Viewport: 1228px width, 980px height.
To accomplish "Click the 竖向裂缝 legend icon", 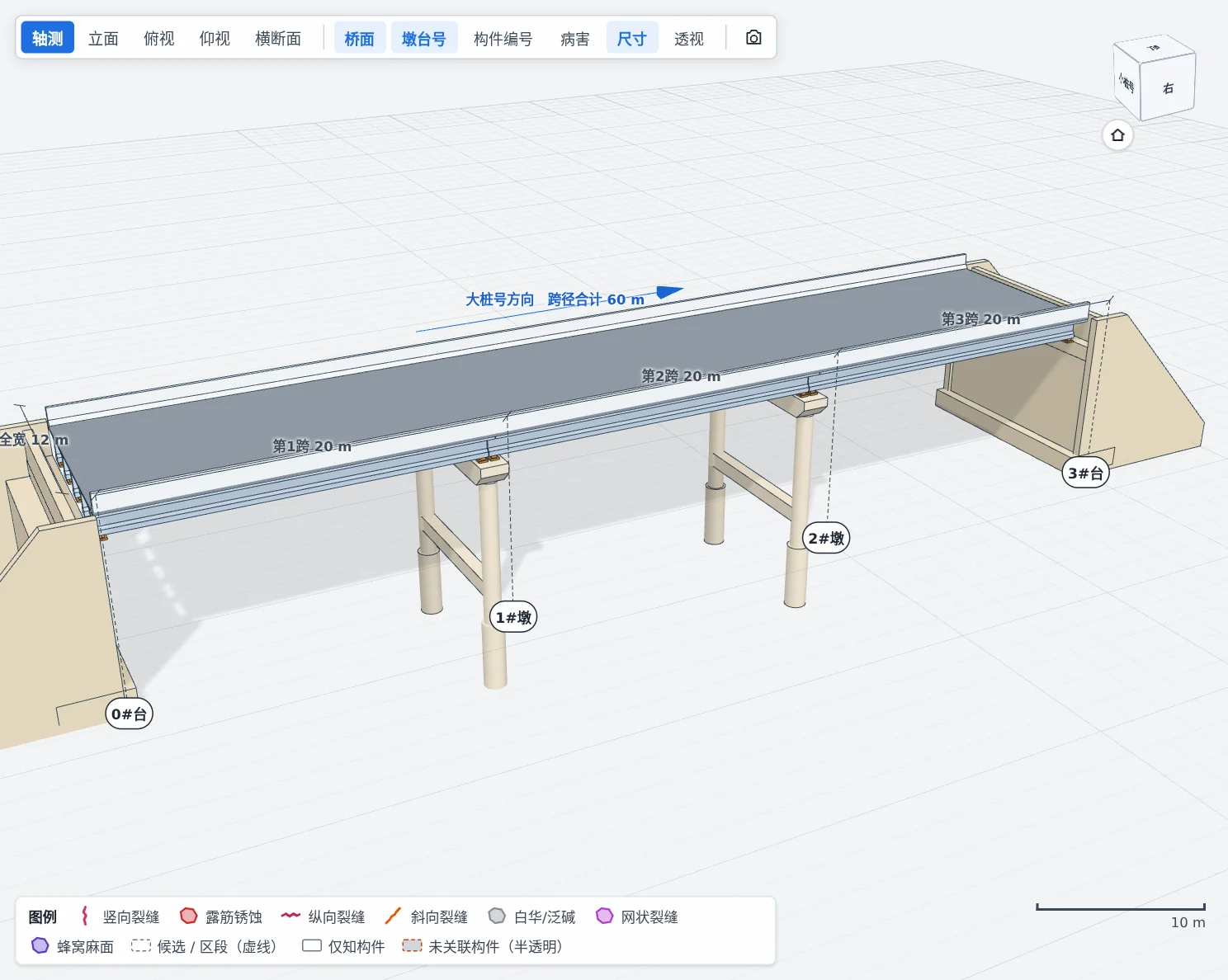I will pyautogui.click(x=85, y=916).
